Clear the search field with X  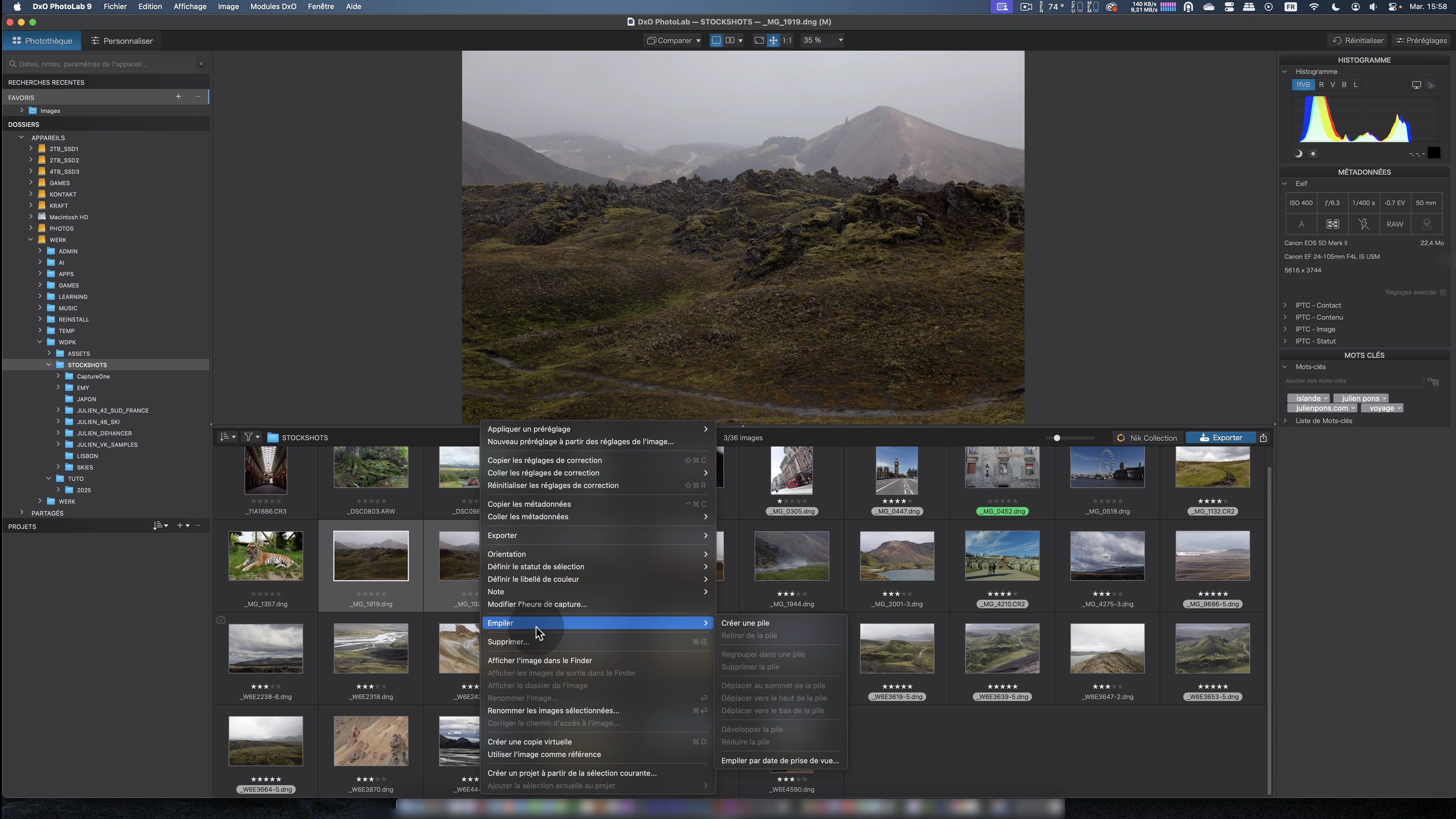(201, 64)
